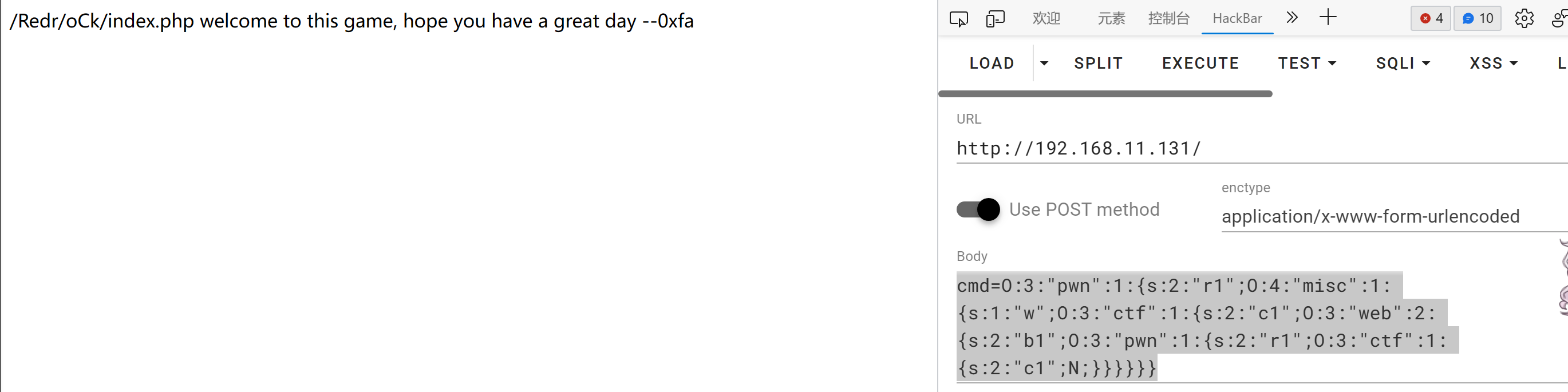Switch to the 元素 elements tab
1568x392 pixels.
tap(1111, 18)
